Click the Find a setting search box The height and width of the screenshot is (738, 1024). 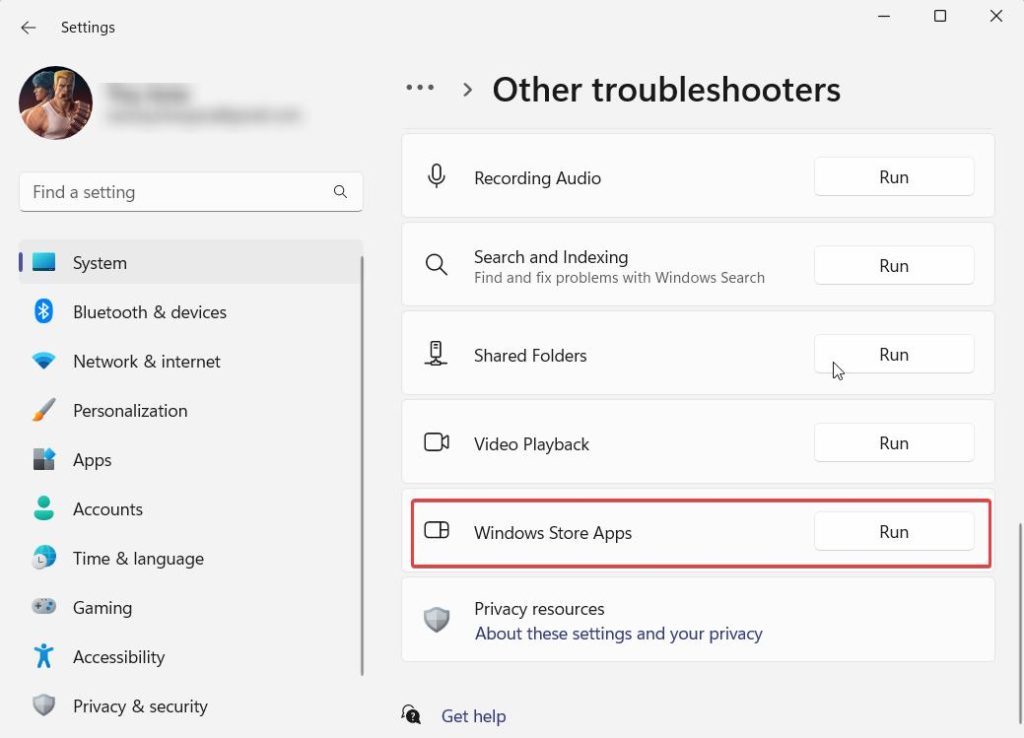click(175, 192)
